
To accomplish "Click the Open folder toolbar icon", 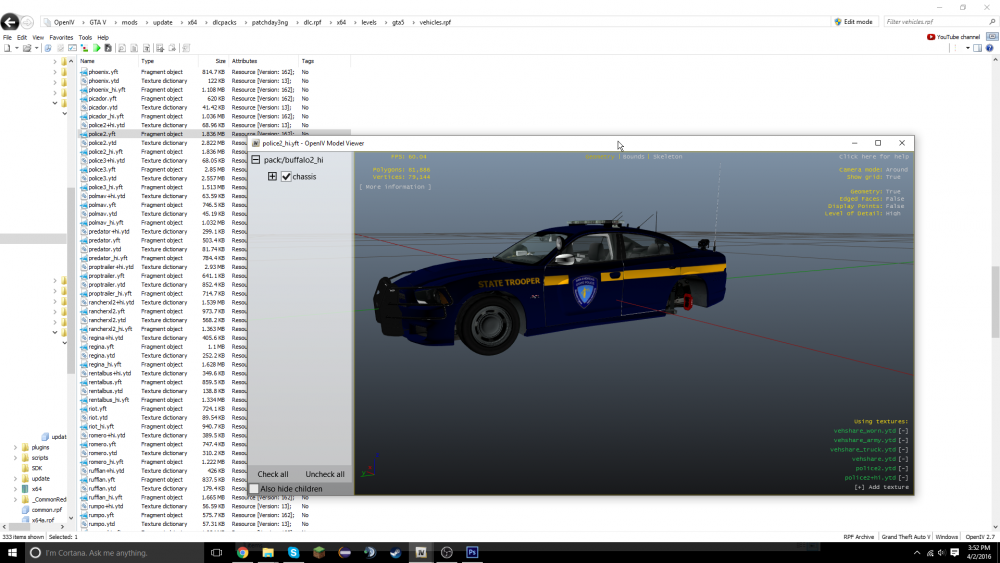I will tap(27, 48).
